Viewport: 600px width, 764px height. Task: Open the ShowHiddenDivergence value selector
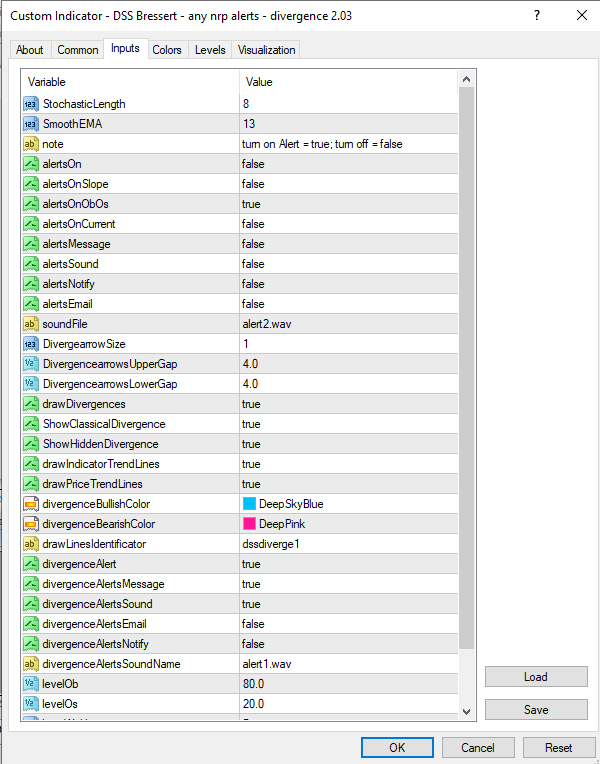(x=348, y=443)
